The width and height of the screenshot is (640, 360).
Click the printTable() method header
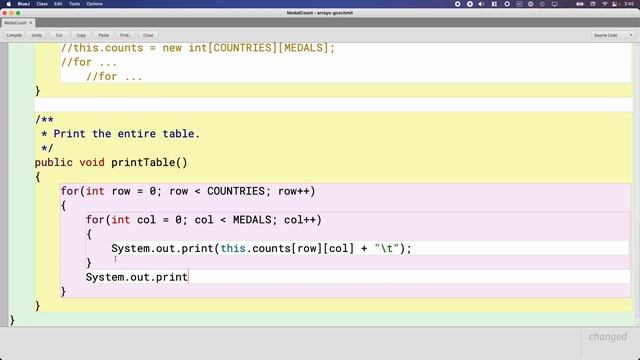tap(111, 162)
